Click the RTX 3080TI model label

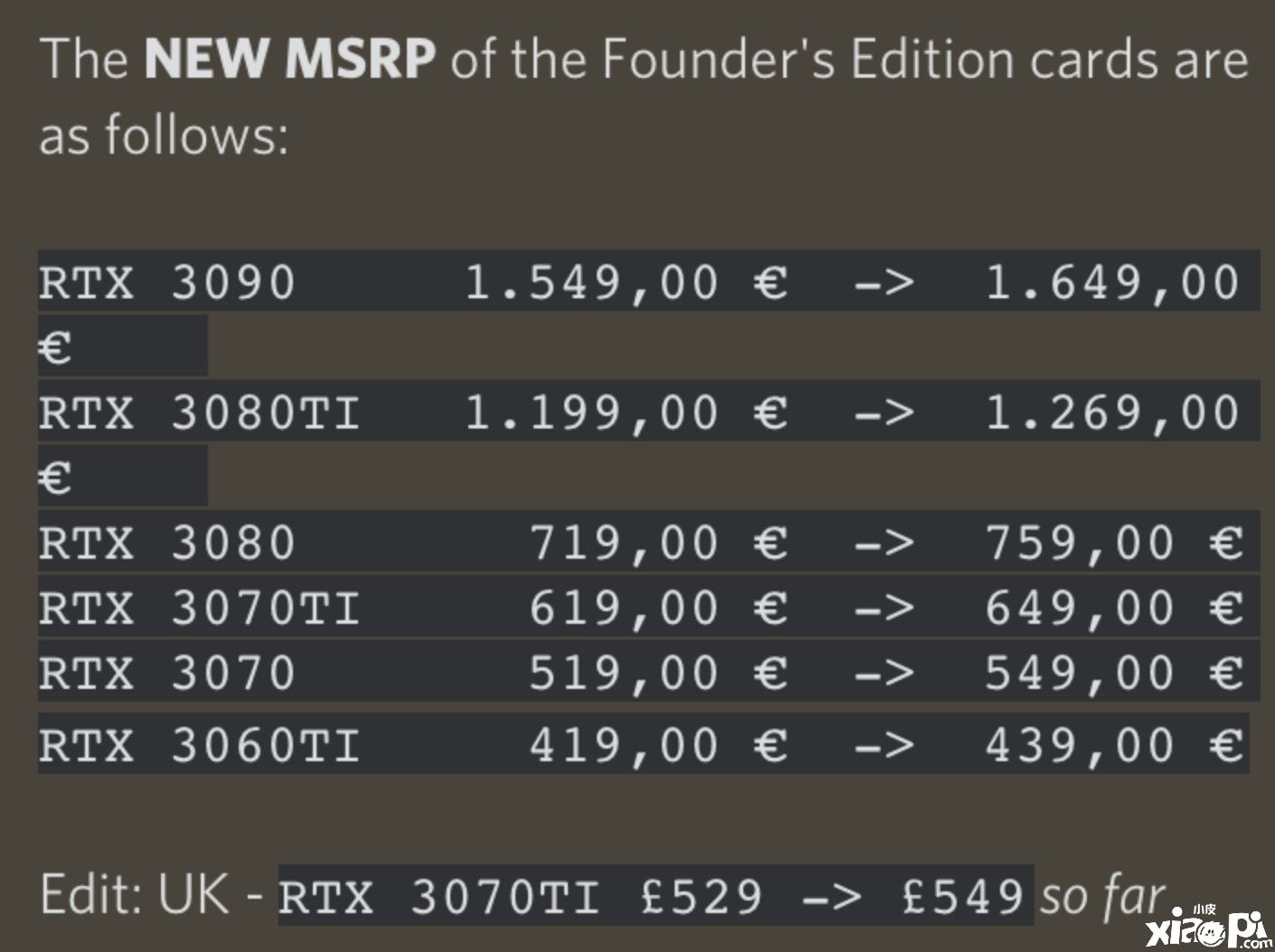coord(199,412)
